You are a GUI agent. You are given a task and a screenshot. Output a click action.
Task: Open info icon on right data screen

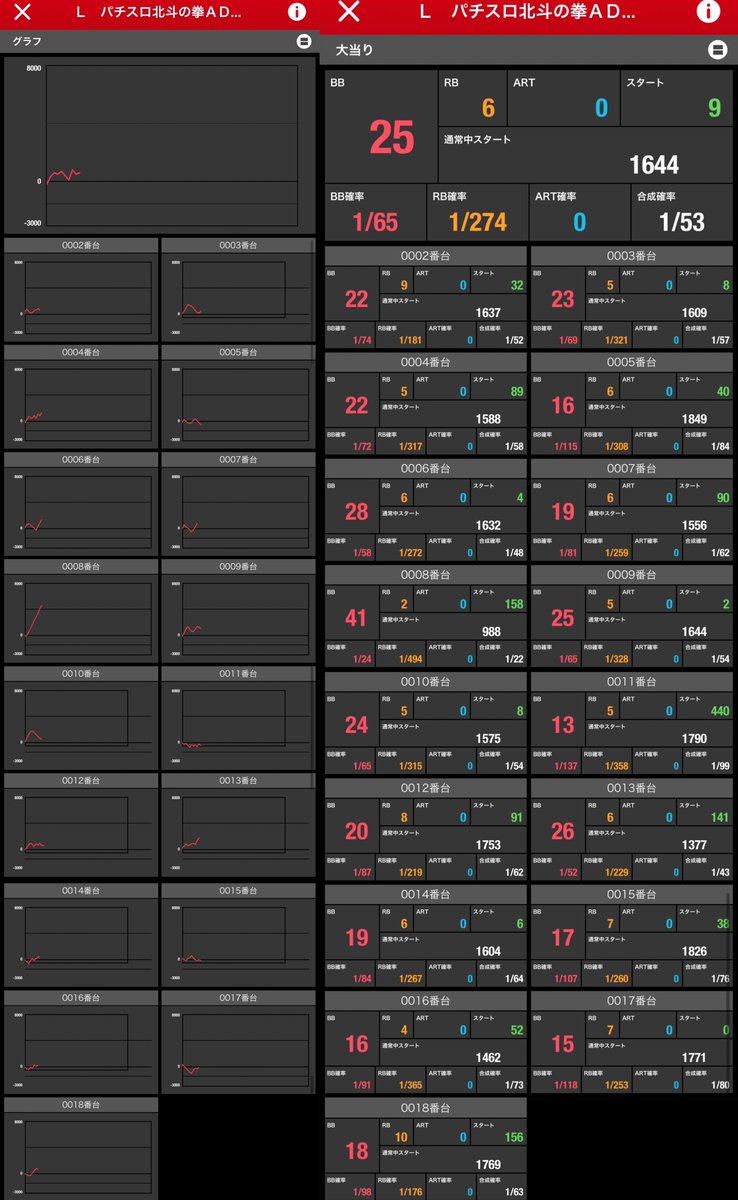(x=708, y=12)
